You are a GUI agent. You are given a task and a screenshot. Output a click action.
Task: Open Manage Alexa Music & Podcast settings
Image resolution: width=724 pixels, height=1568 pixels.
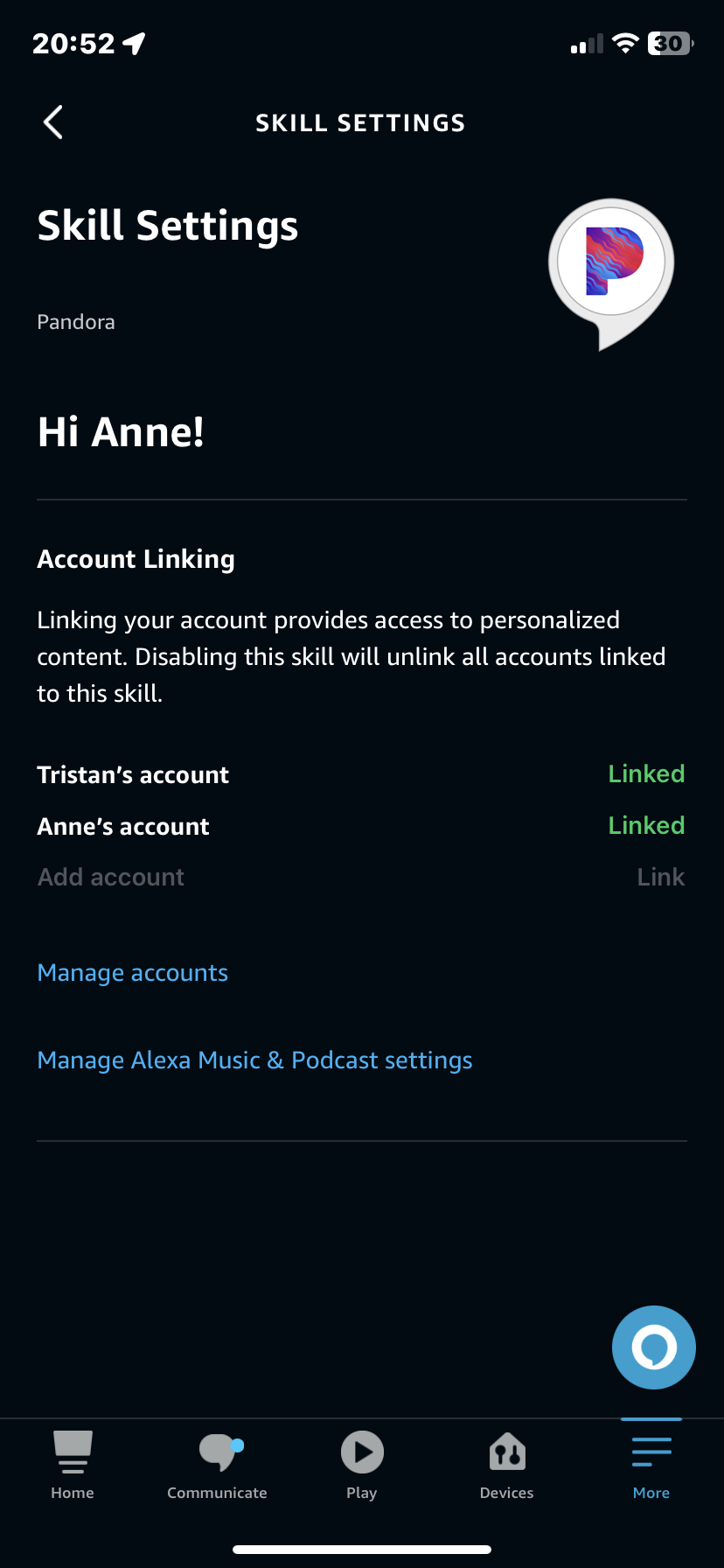point(254,1060)
